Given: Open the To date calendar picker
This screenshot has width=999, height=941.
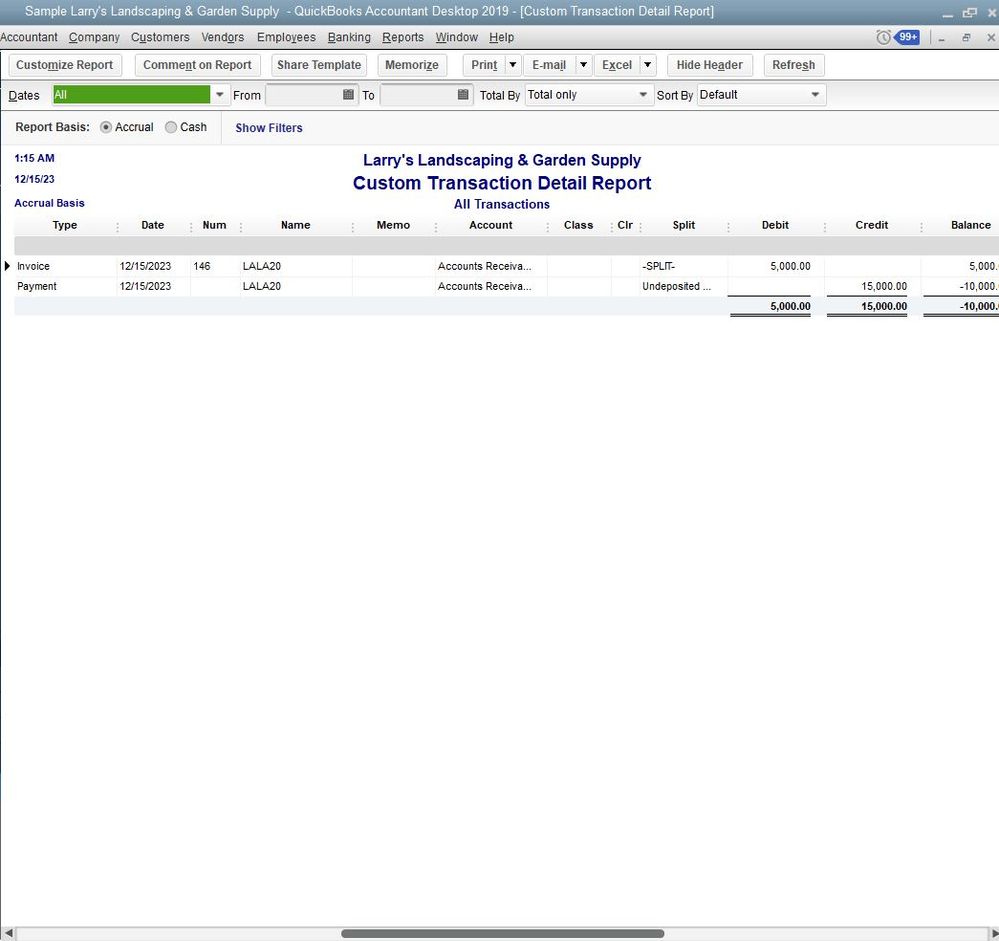Looking at the screenshot, I should [463, 95].
